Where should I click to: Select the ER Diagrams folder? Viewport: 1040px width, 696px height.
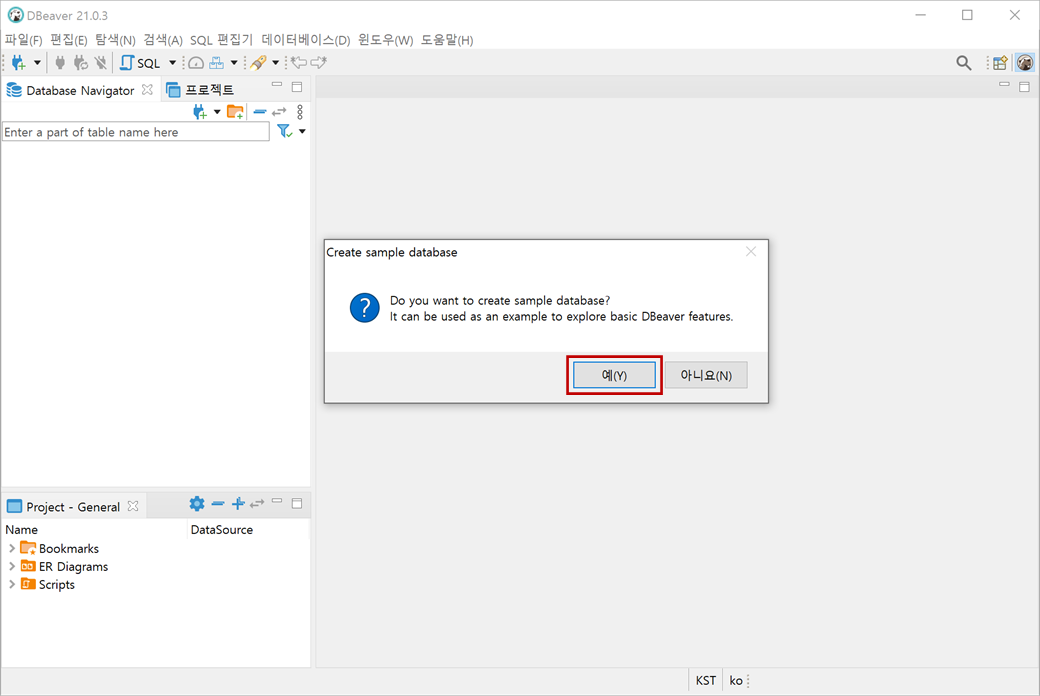tap(64, 567)
